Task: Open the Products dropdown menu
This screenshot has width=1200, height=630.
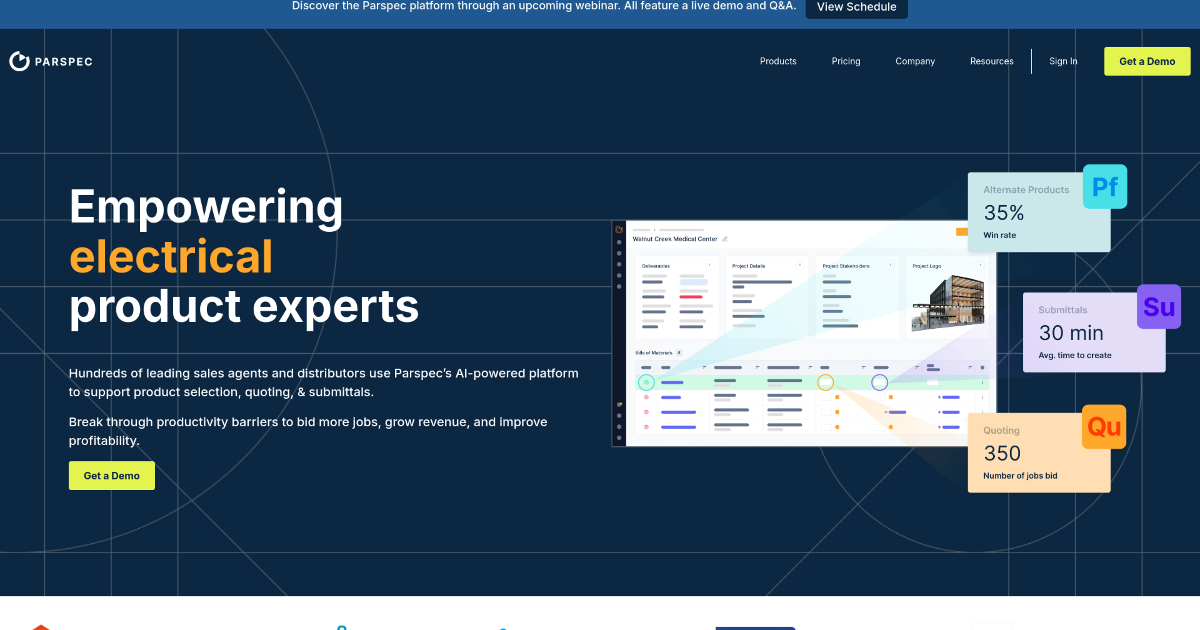Action: click(x=778, y=61)
